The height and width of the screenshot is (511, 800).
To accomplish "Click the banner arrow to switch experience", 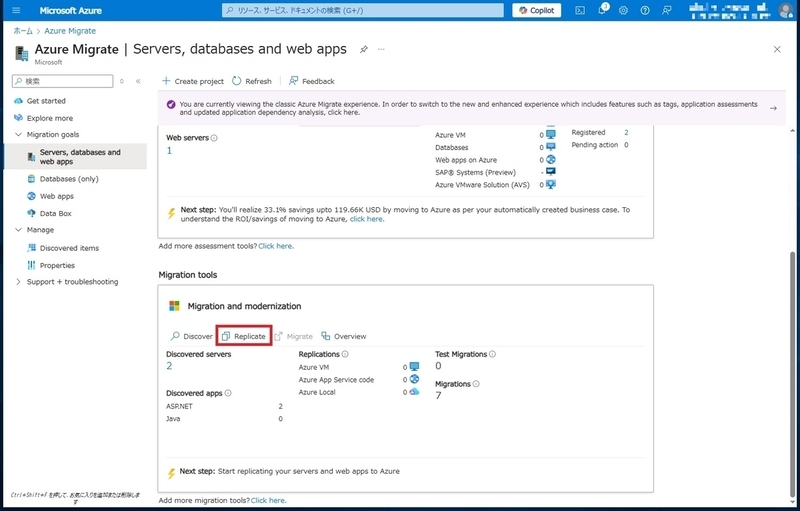I will coord(773,108).
